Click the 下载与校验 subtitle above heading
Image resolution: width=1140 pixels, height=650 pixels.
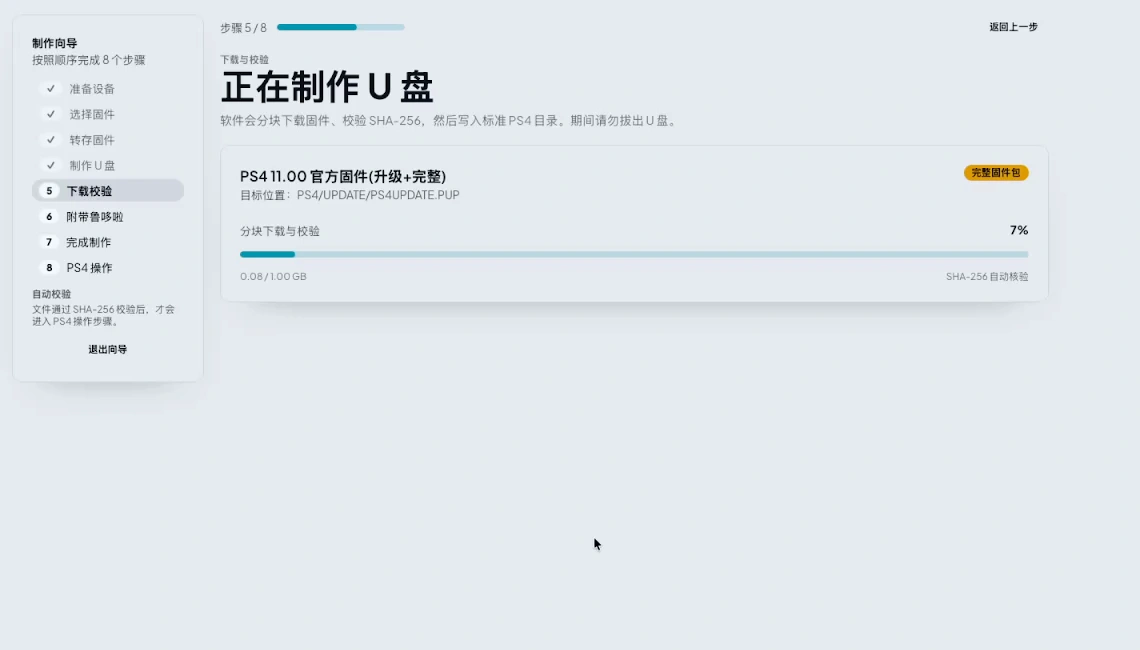click(244, 60)
